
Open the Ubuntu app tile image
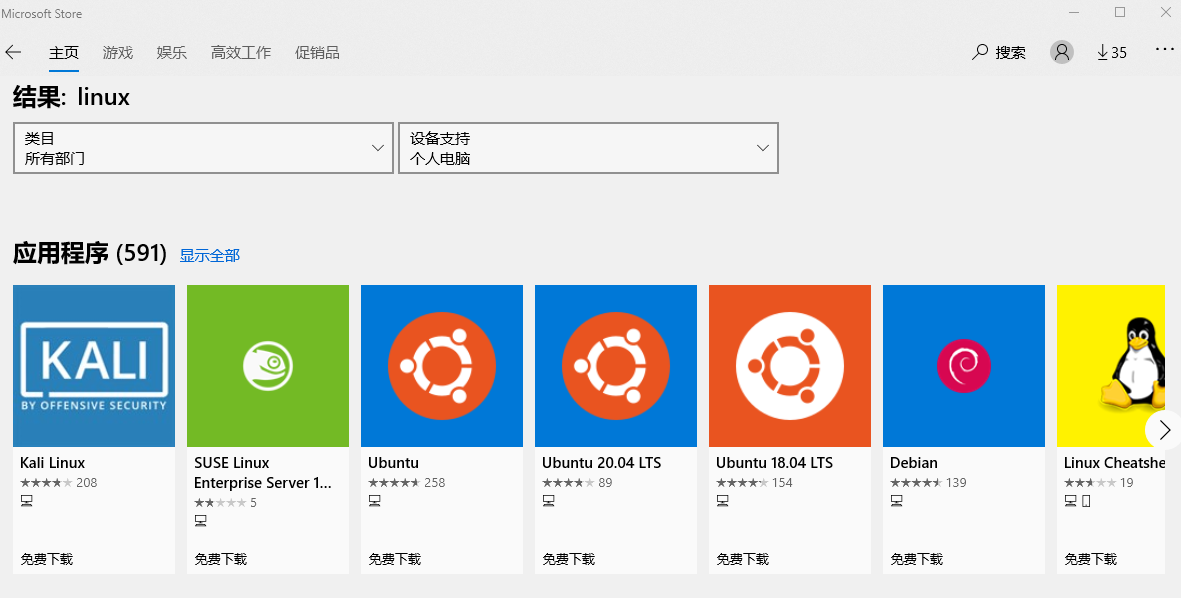tap(442, 365)
